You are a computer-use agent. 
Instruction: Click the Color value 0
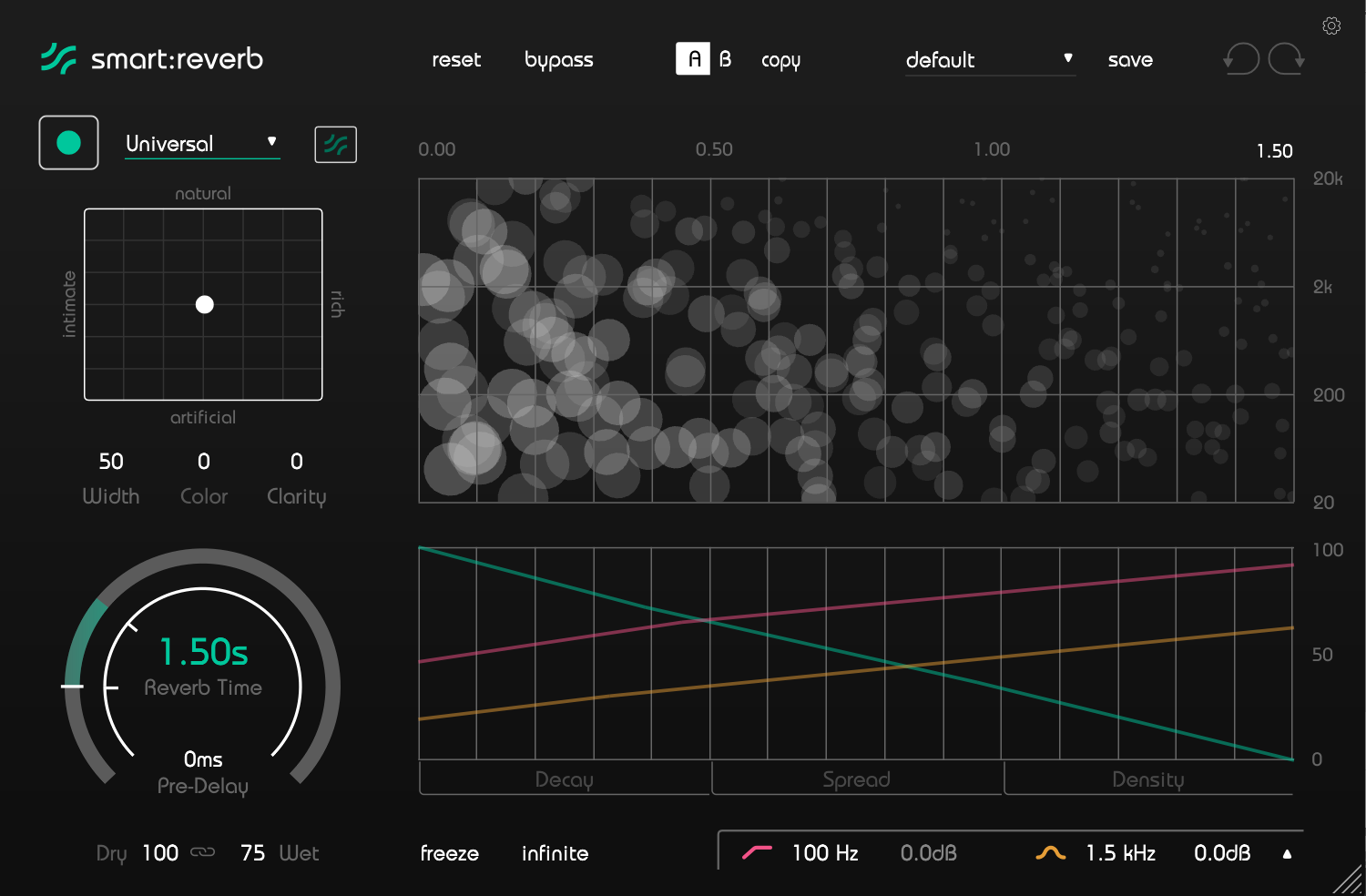click(x=204, y=462)
